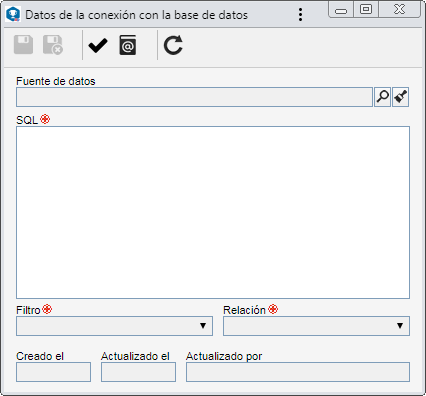Click the 'Fuente de datos' label

[56, 81]
